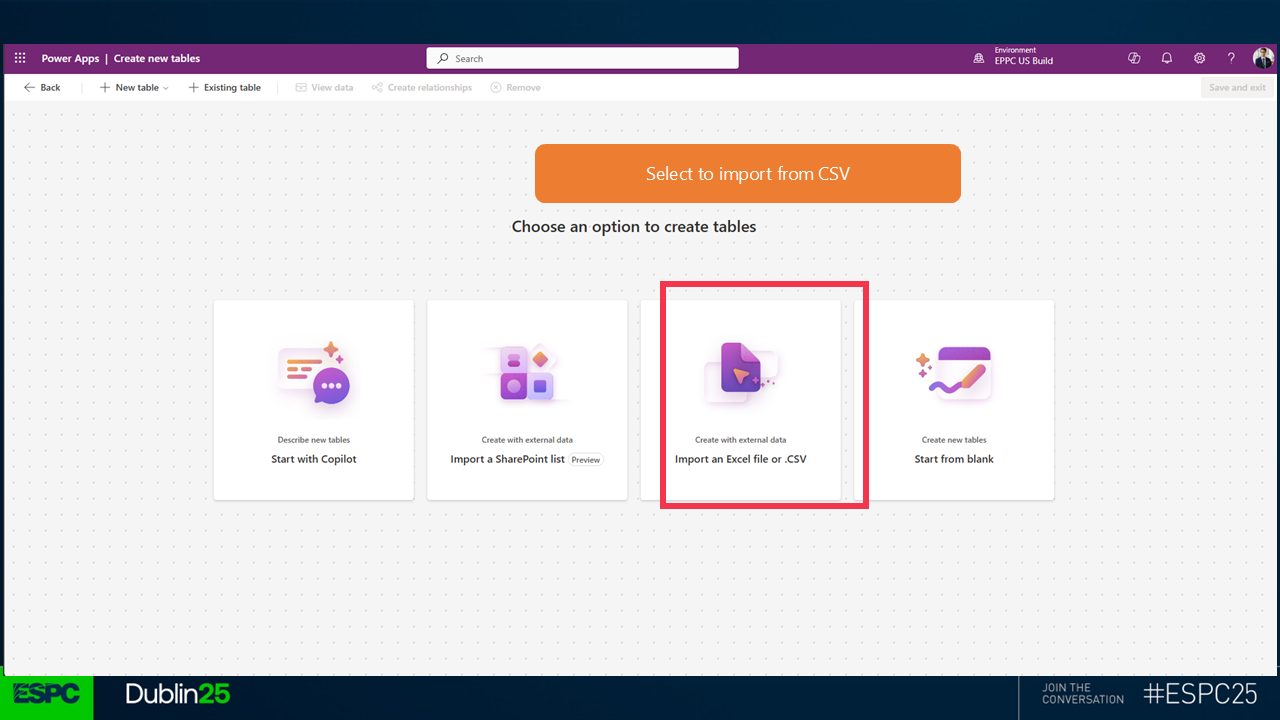
Task: Choose Import an Excel file or .CSV
Action: [740, 400]
